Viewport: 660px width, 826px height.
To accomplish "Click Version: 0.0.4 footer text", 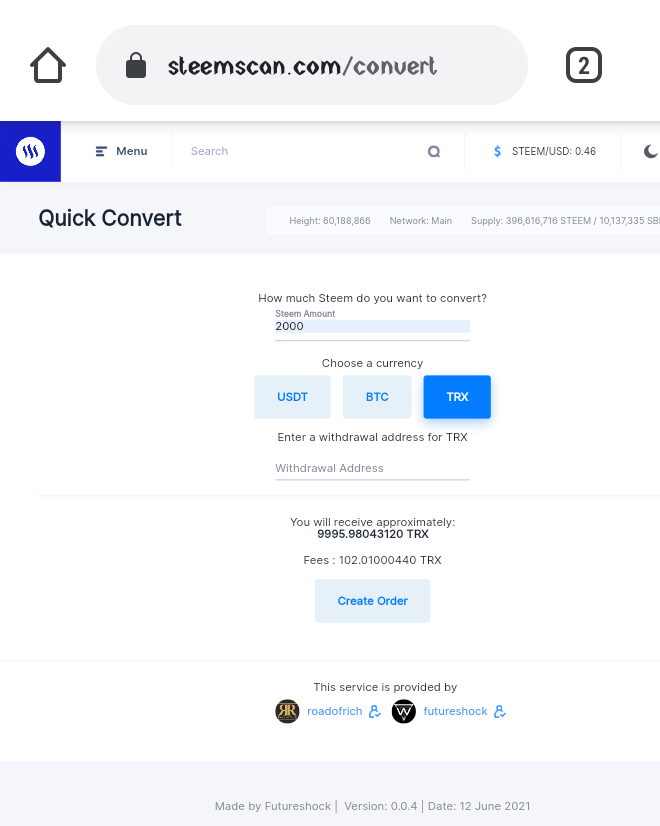I will pyautogui.click(x=380, y=806).
